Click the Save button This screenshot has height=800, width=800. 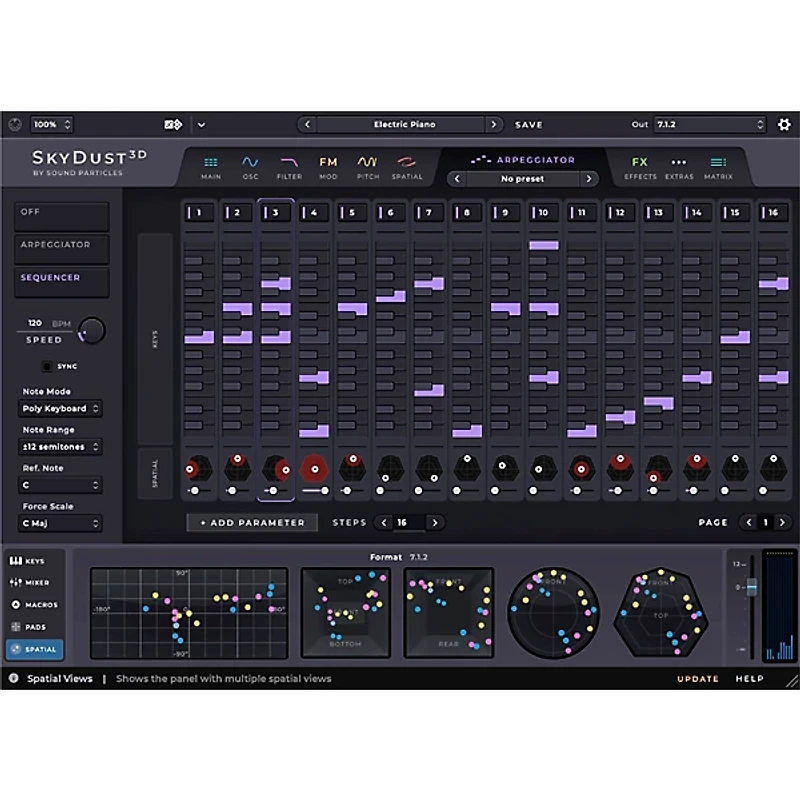528,124
